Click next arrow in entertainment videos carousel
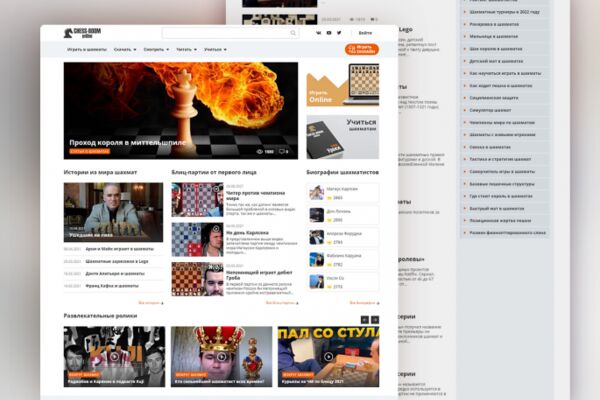This screenshot has height=400, width=600. pos(375,320)
